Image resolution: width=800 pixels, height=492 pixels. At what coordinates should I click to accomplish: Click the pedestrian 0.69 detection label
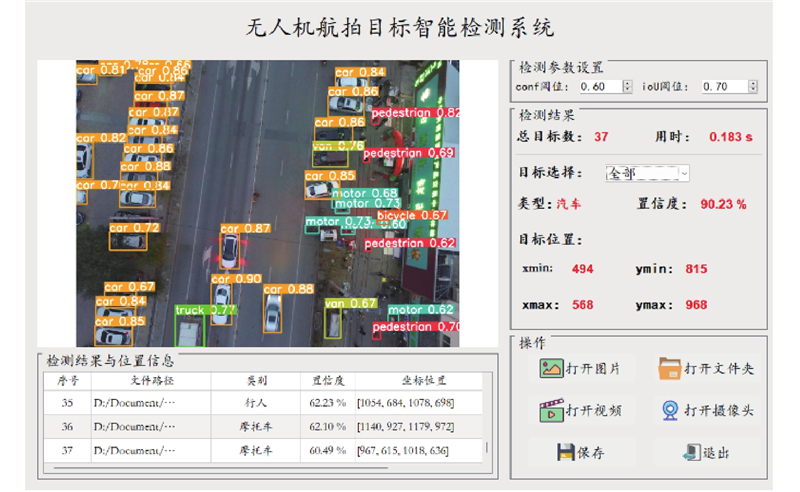(409, 153)
